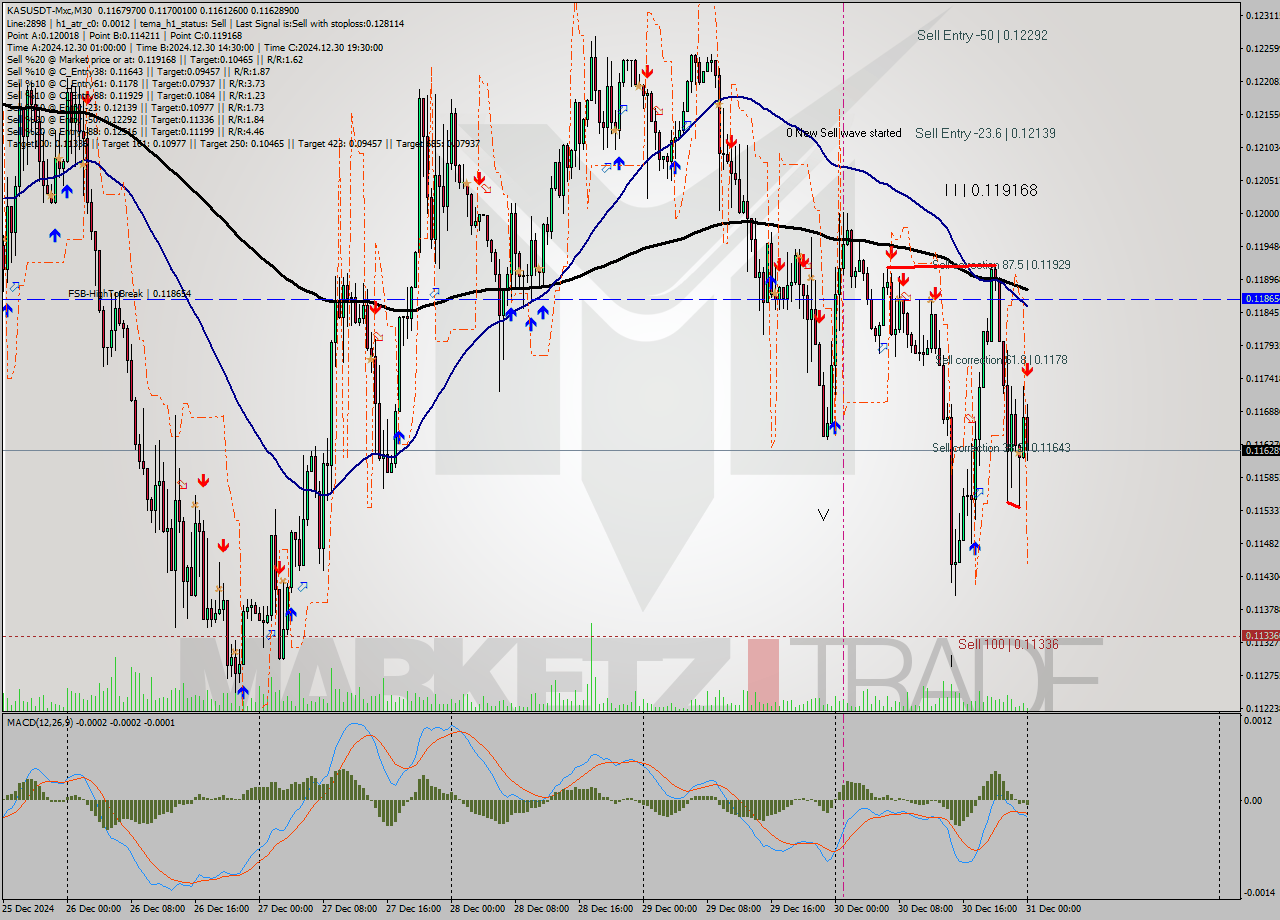
Task: Click the '31 Dec 00:00' time axis label
Action: (x=1054, y=909)
